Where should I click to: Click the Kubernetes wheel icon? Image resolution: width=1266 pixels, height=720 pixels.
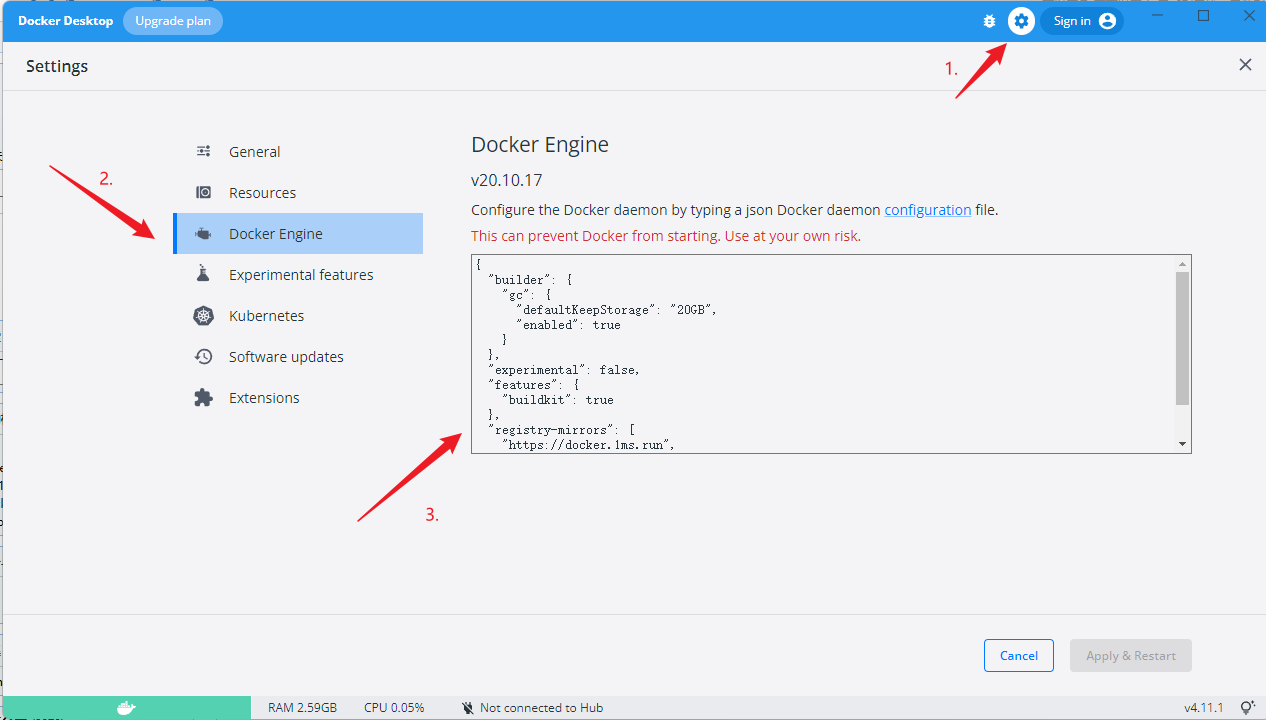(x=204, y=315)
